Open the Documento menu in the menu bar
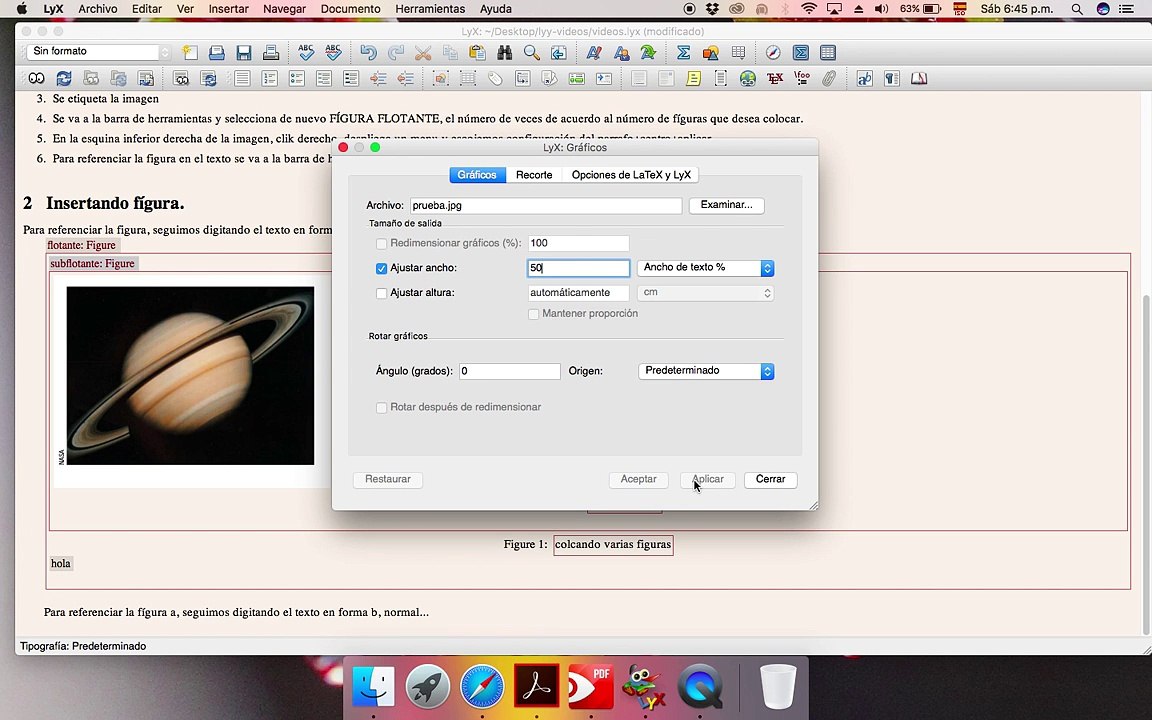 [x=350, y=9]
